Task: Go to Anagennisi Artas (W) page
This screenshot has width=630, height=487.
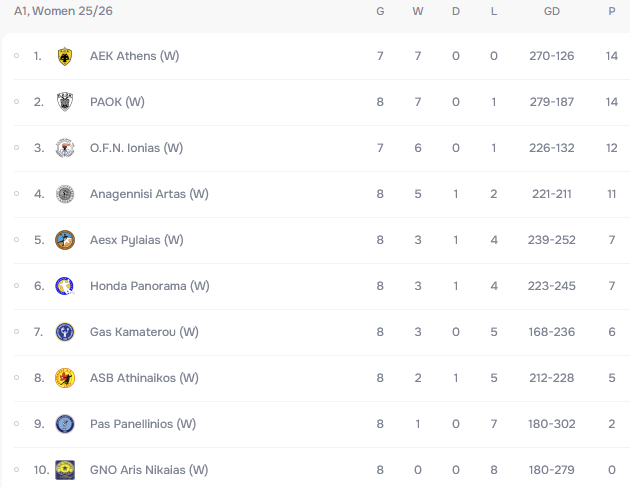Action: click(149, 194)
